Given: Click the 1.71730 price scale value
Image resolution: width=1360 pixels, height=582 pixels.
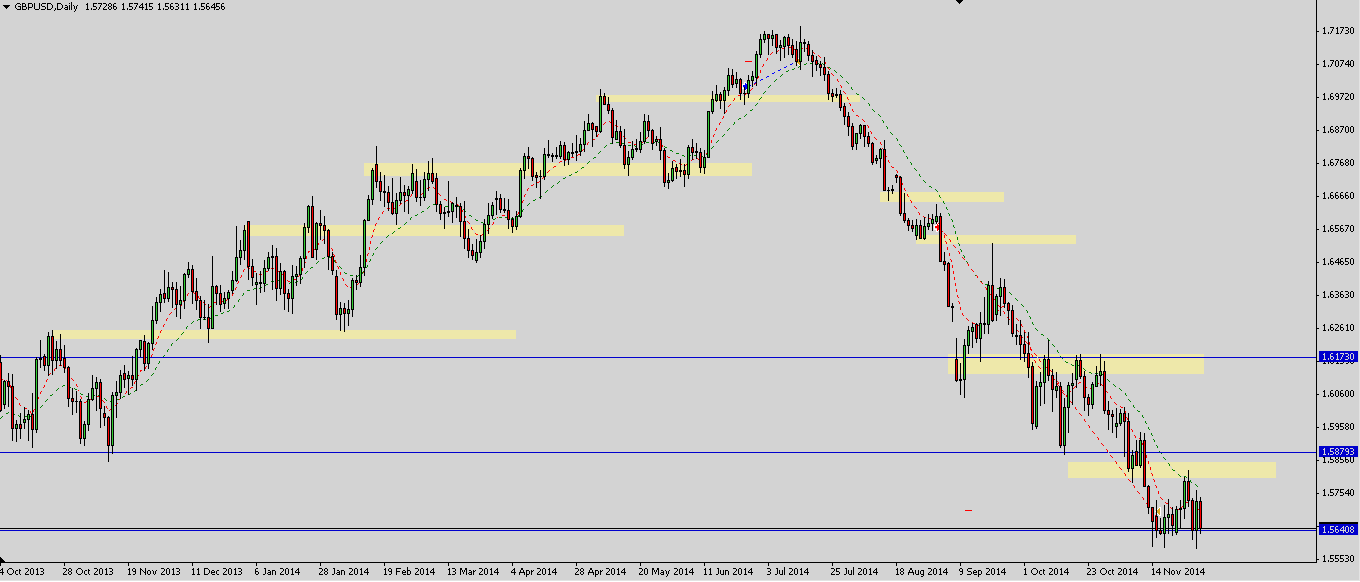Looking at the screenshot, I should click(1338, 31).
